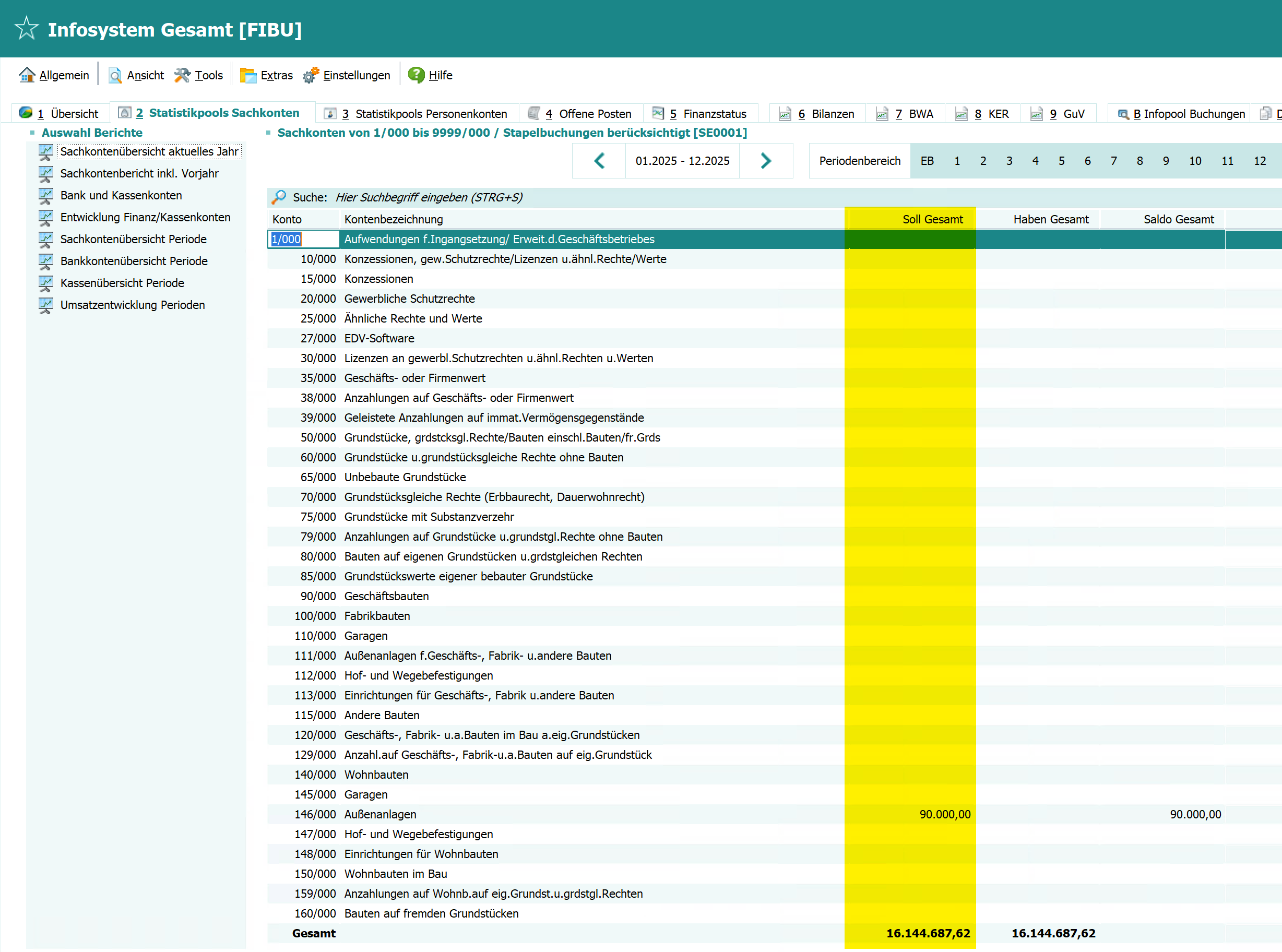This screenshot has height=952, width=1282.
Task: Click the Saldo Gesamt column header
Action: point(1178,219)
